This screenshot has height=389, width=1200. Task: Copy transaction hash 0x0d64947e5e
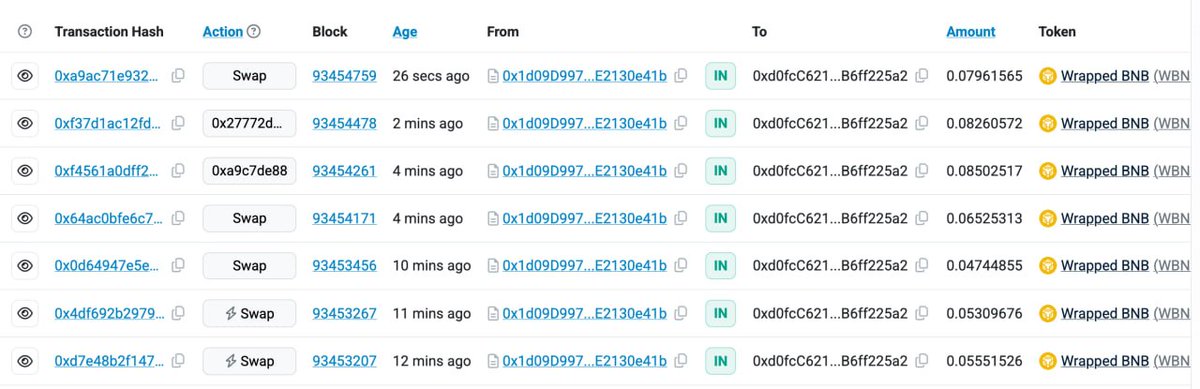(178, 266)
